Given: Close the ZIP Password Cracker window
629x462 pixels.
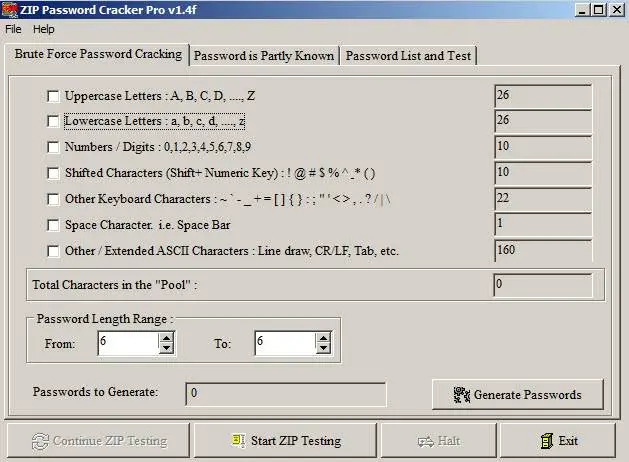Looking at the screenshot, I should pyautogui.click(x=617, y=10).
